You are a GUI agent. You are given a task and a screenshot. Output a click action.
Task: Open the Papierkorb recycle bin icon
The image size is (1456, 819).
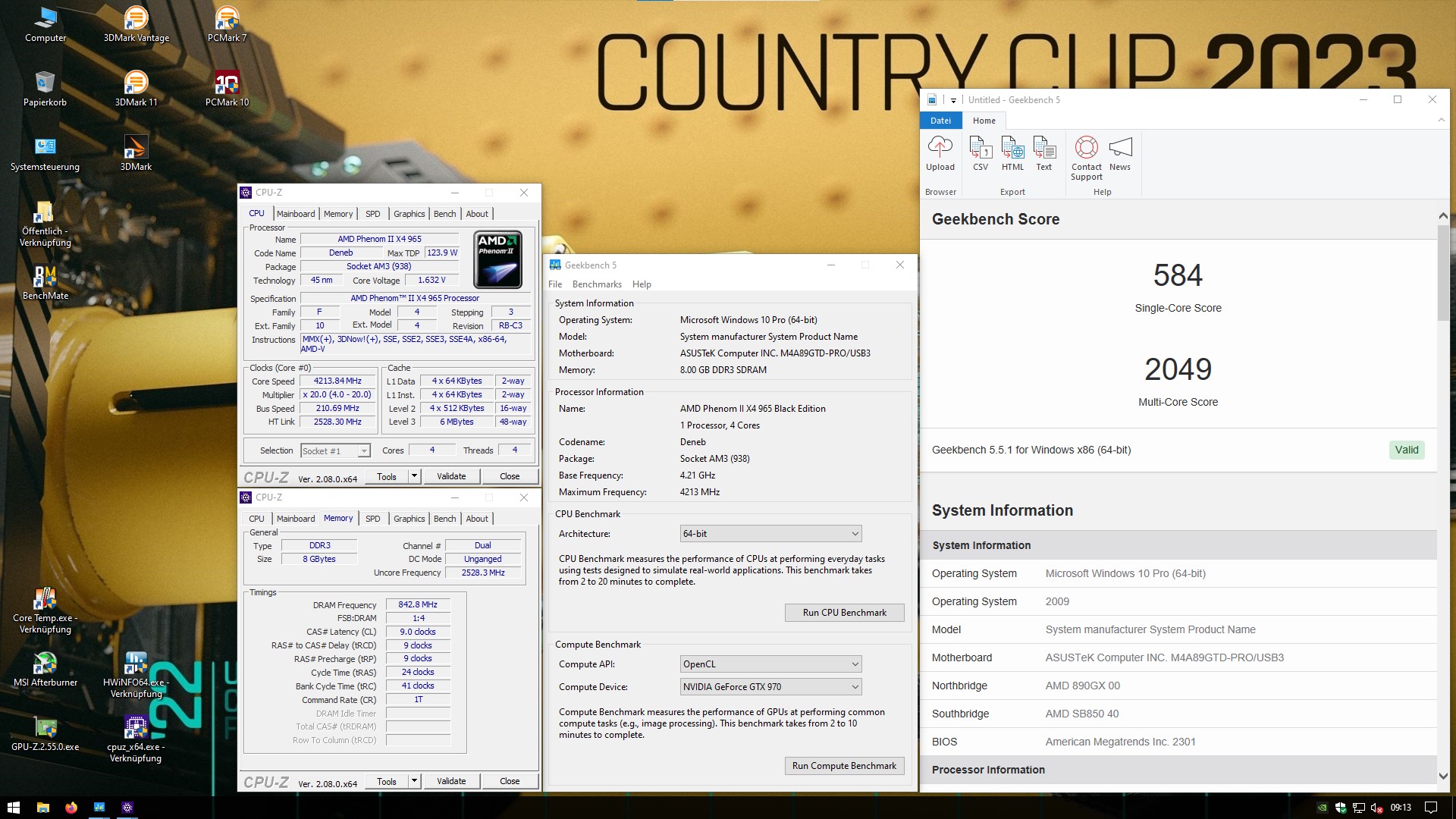45,89
